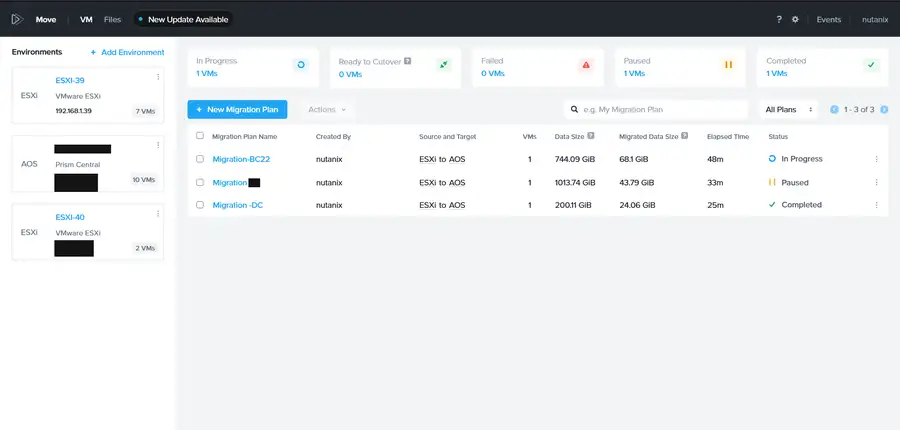Open the settings gear icon
This screenshot has height=430, width=900.
coord(795,20)
